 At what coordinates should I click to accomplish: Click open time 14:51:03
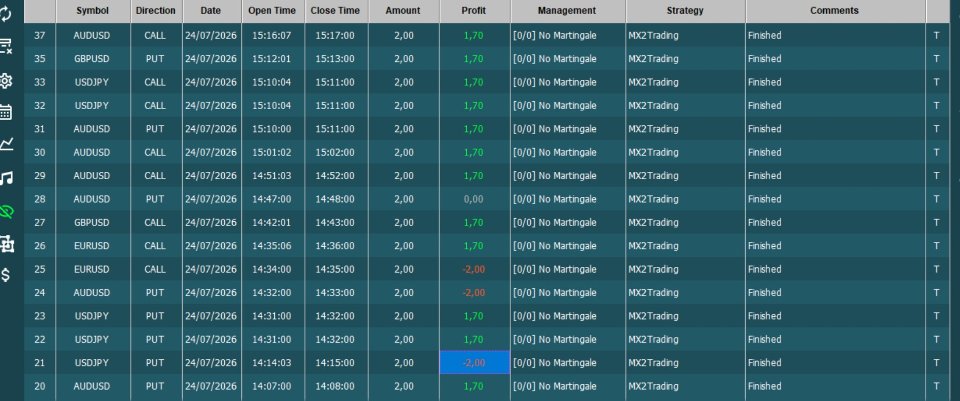click(x=272, y=176)
